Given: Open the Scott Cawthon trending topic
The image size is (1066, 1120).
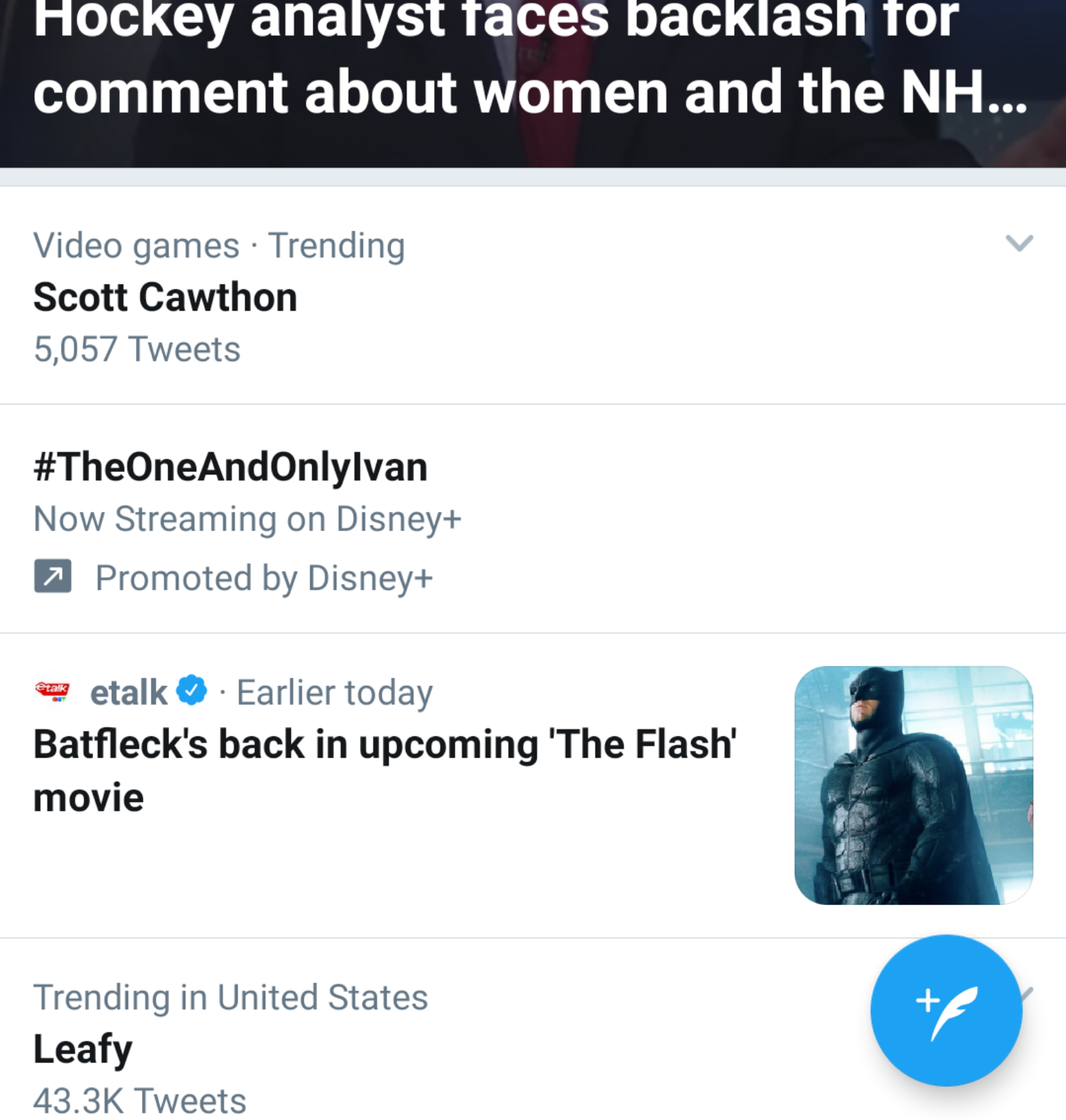Looking at the screenshot, I should pyautogui.click(x=165, y=298).
